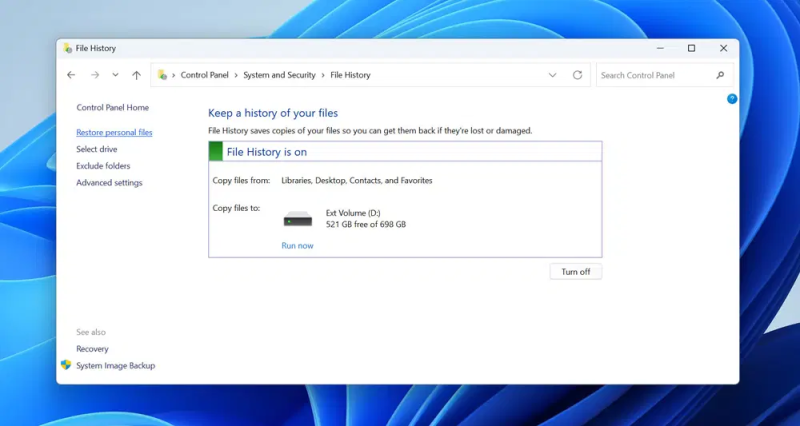Click the 'File History is on' status text
The image size is (800, 426).
(267, 152)
